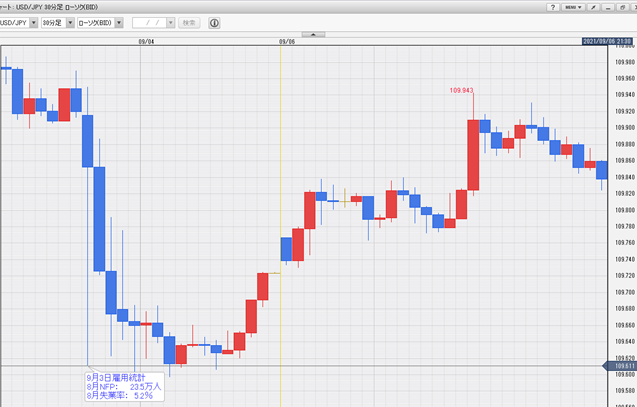Image resolution: width=637 pixels, height=407 pixels.
Task: Minimize the chart window
Action: point(608,7)
